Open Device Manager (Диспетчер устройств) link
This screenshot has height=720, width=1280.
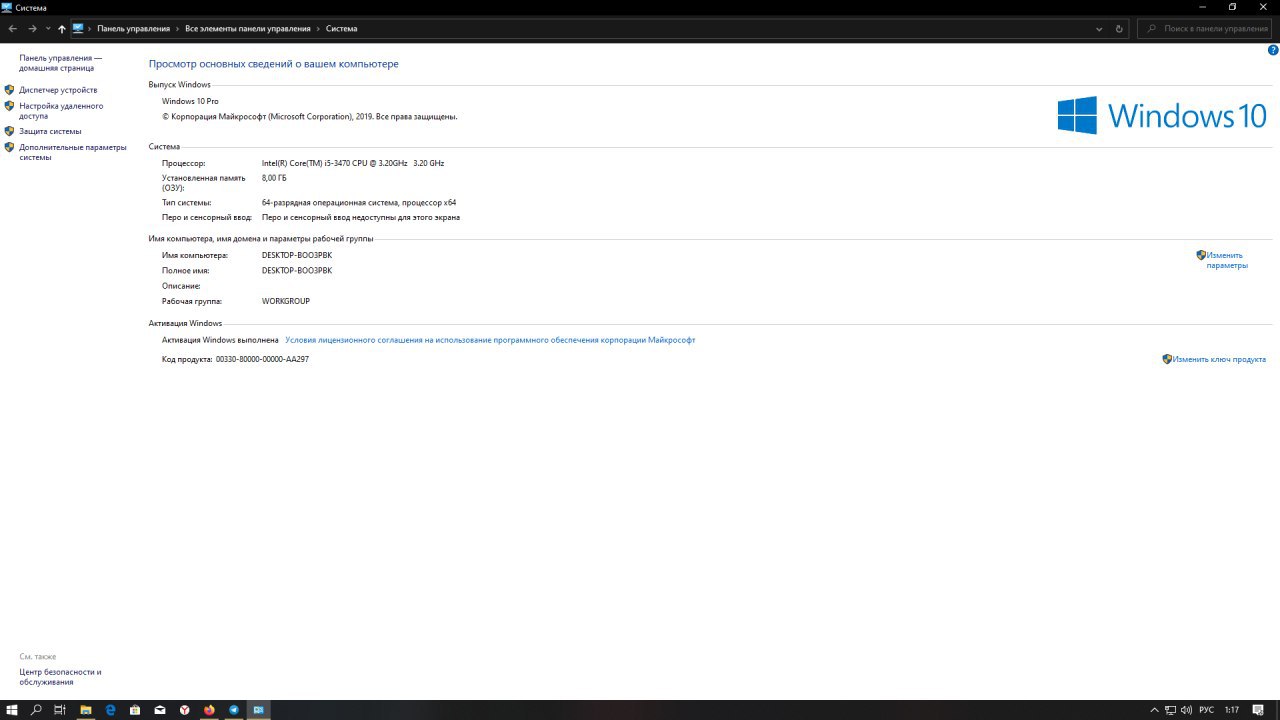pos(58,90)
